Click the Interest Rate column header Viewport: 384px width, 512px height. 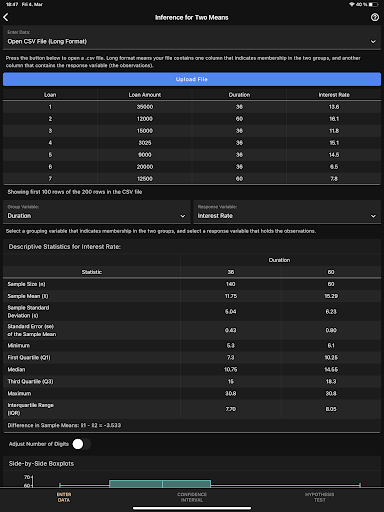click(334, 95)
